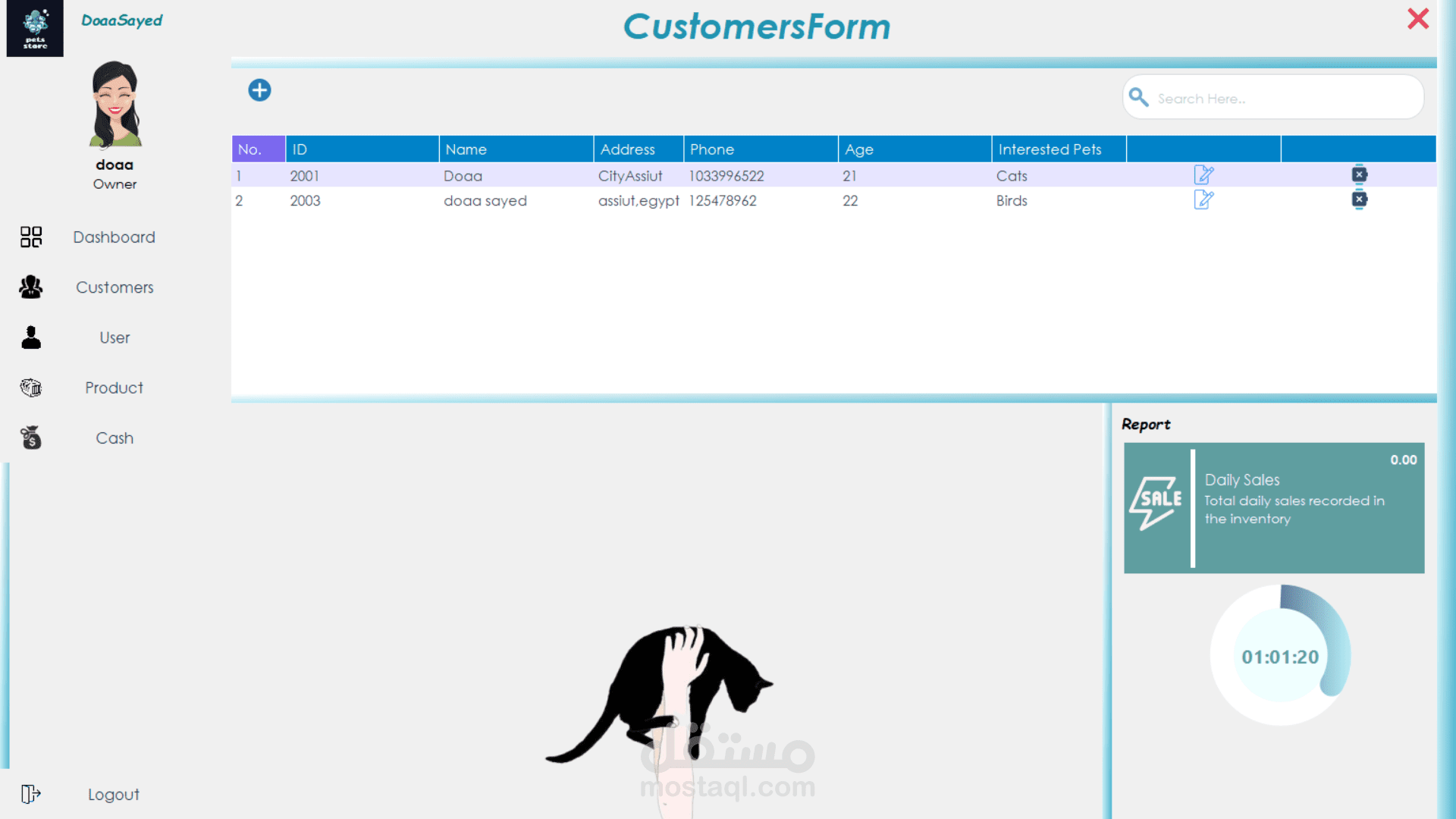Click the Dashboard grid icon in sidebar

[x=31, y=237]
